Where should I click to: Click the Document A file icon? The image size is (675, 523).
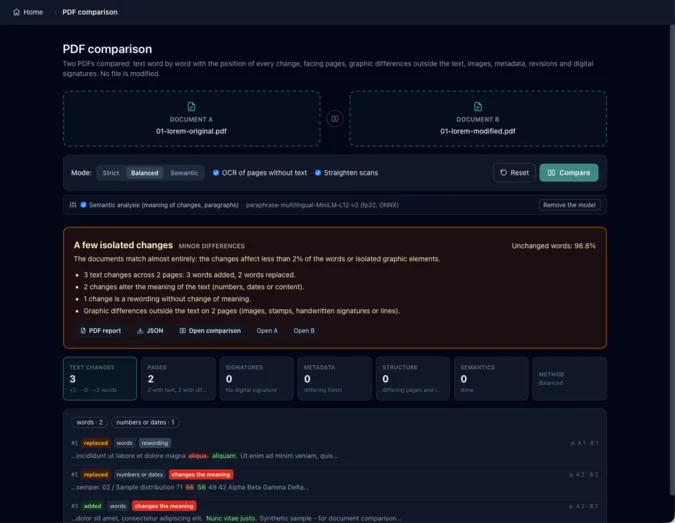tap(192, 106)
